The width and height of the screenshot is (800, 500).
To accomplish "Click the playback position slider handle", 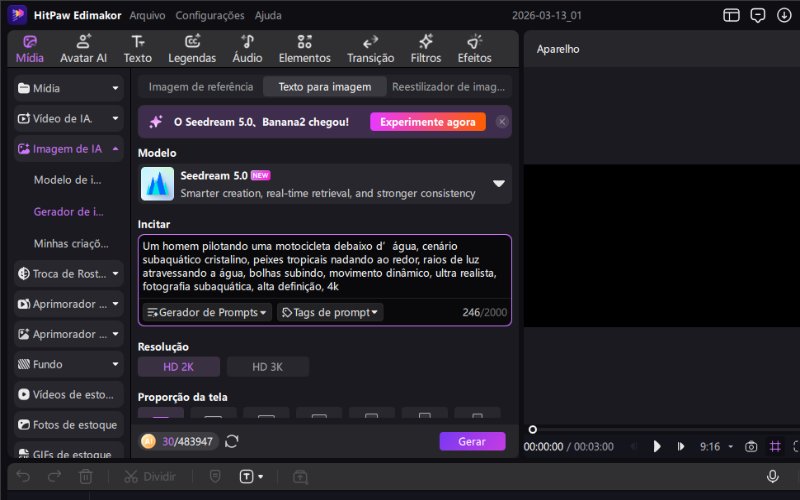I will 532,430.
